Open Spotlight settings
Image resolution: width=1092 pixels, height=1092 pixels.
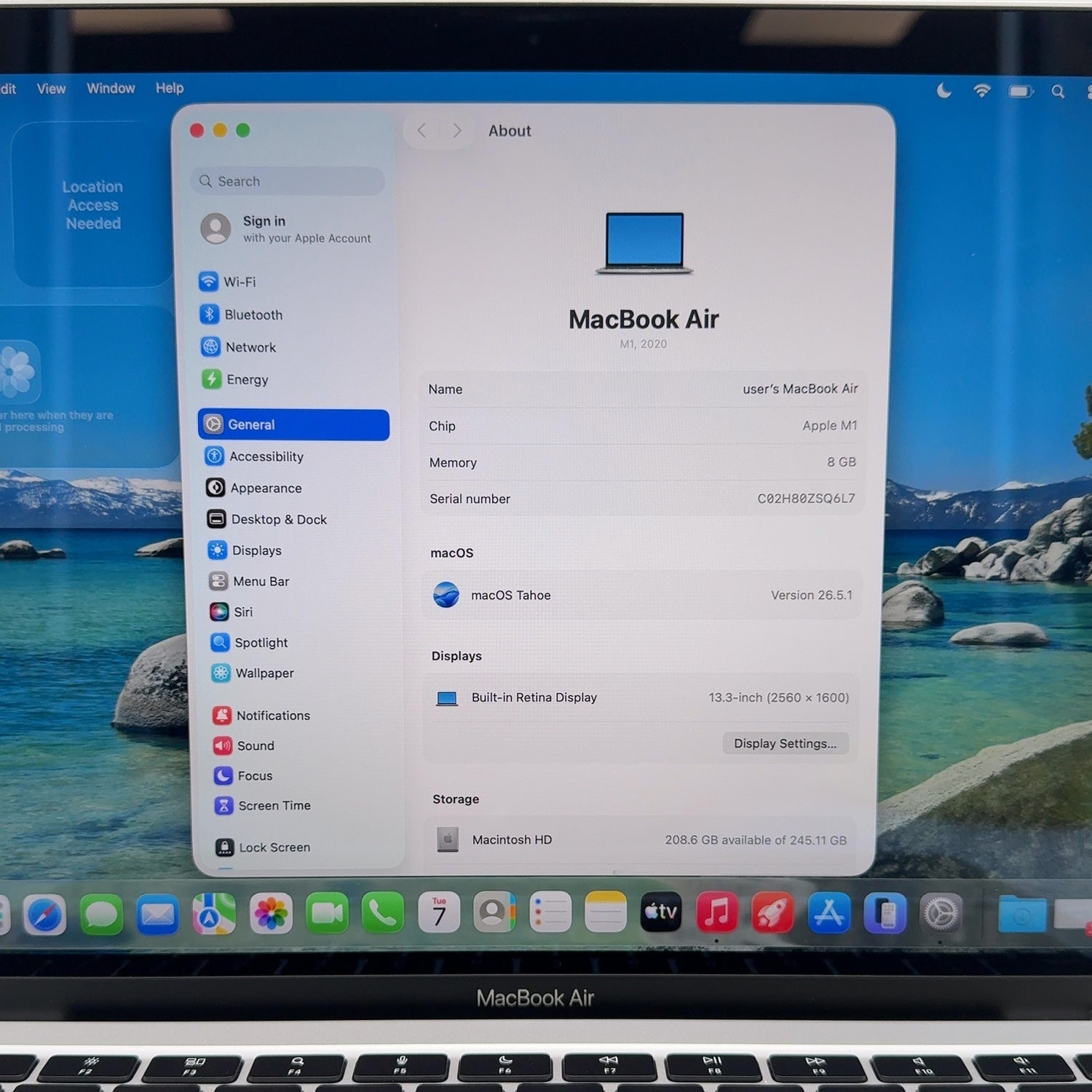(x=249, y=642)
